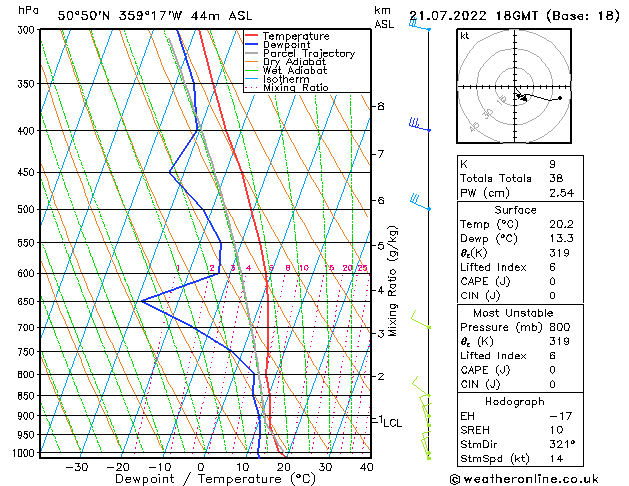Click the 'kt' unit label in the hodograph

465,36
